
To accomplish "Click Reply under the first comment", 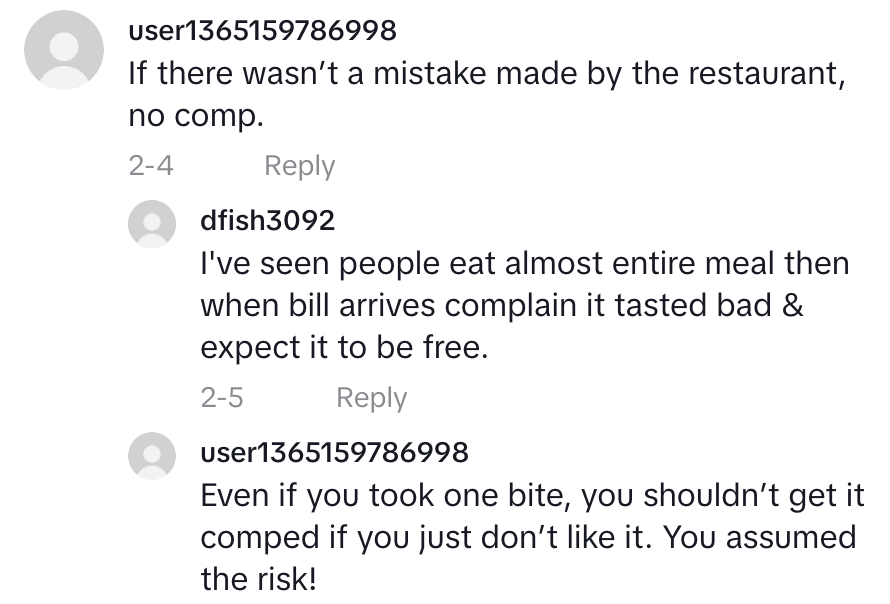I will point(298,166).
